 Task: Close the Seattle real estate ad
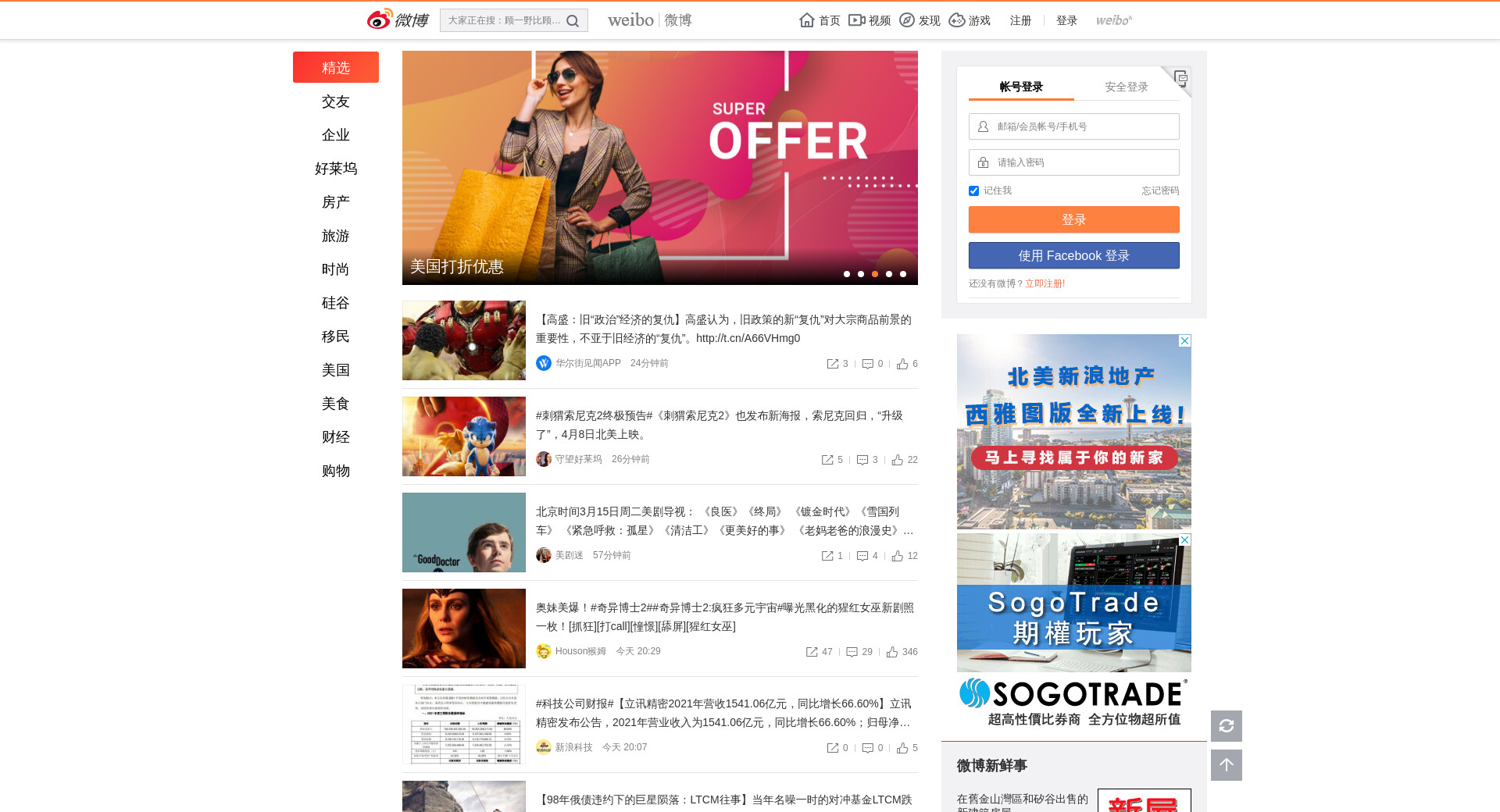(1184, 341)
